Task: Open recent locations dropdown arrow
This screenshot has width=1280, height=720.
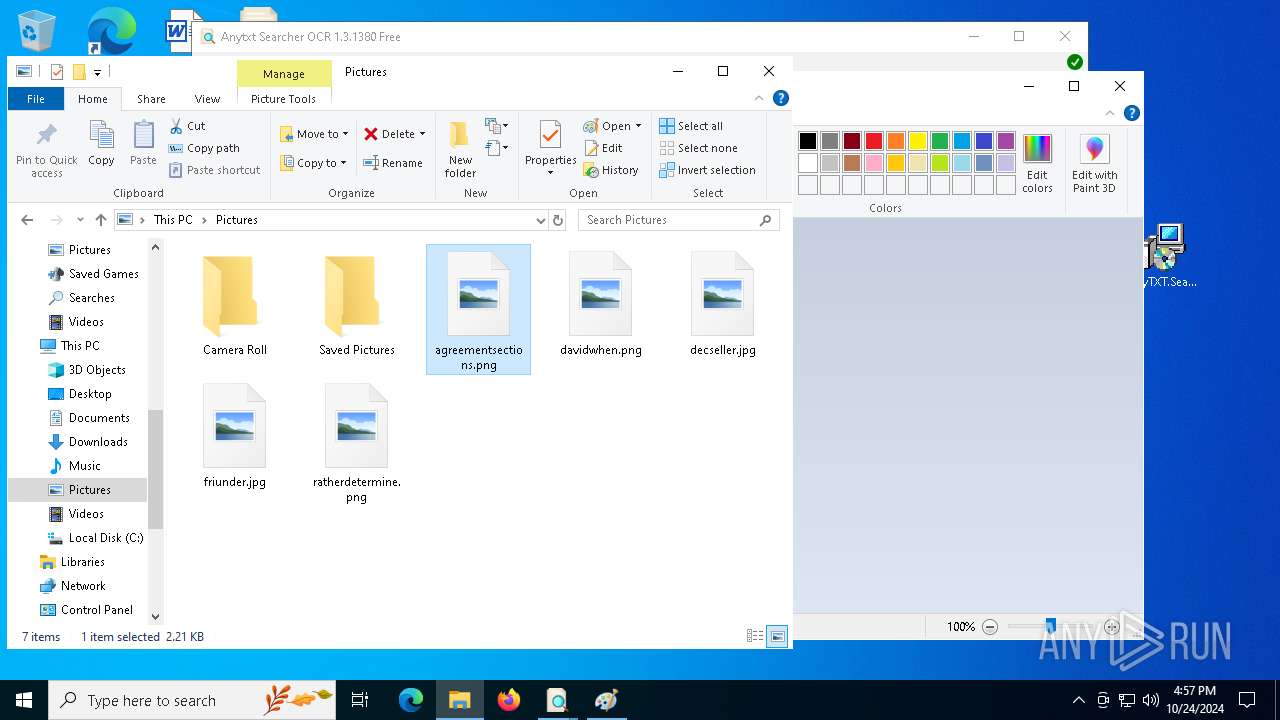Action: tap(79, 220)
